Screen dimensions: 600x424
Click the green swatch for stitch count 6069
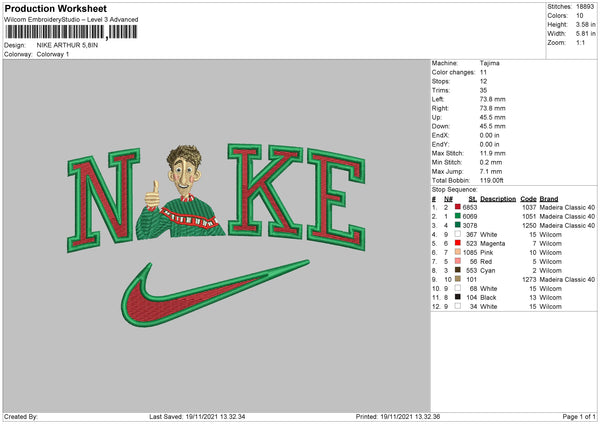tap(458, 216)
